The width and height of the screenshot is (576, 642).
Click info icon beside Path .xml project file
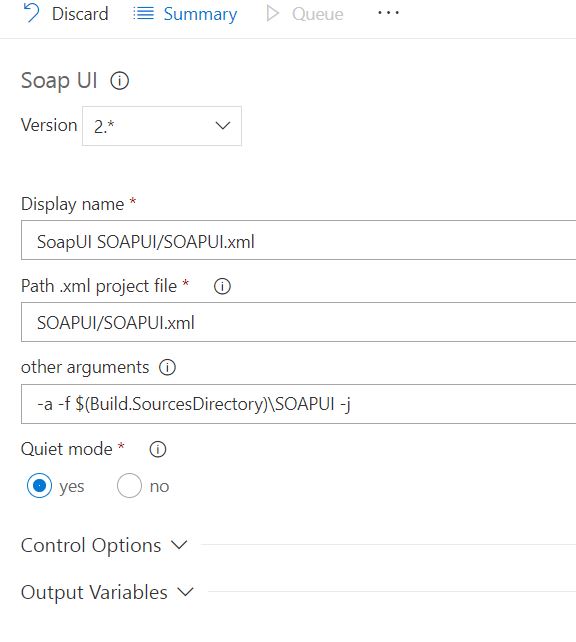coord(222,286)
